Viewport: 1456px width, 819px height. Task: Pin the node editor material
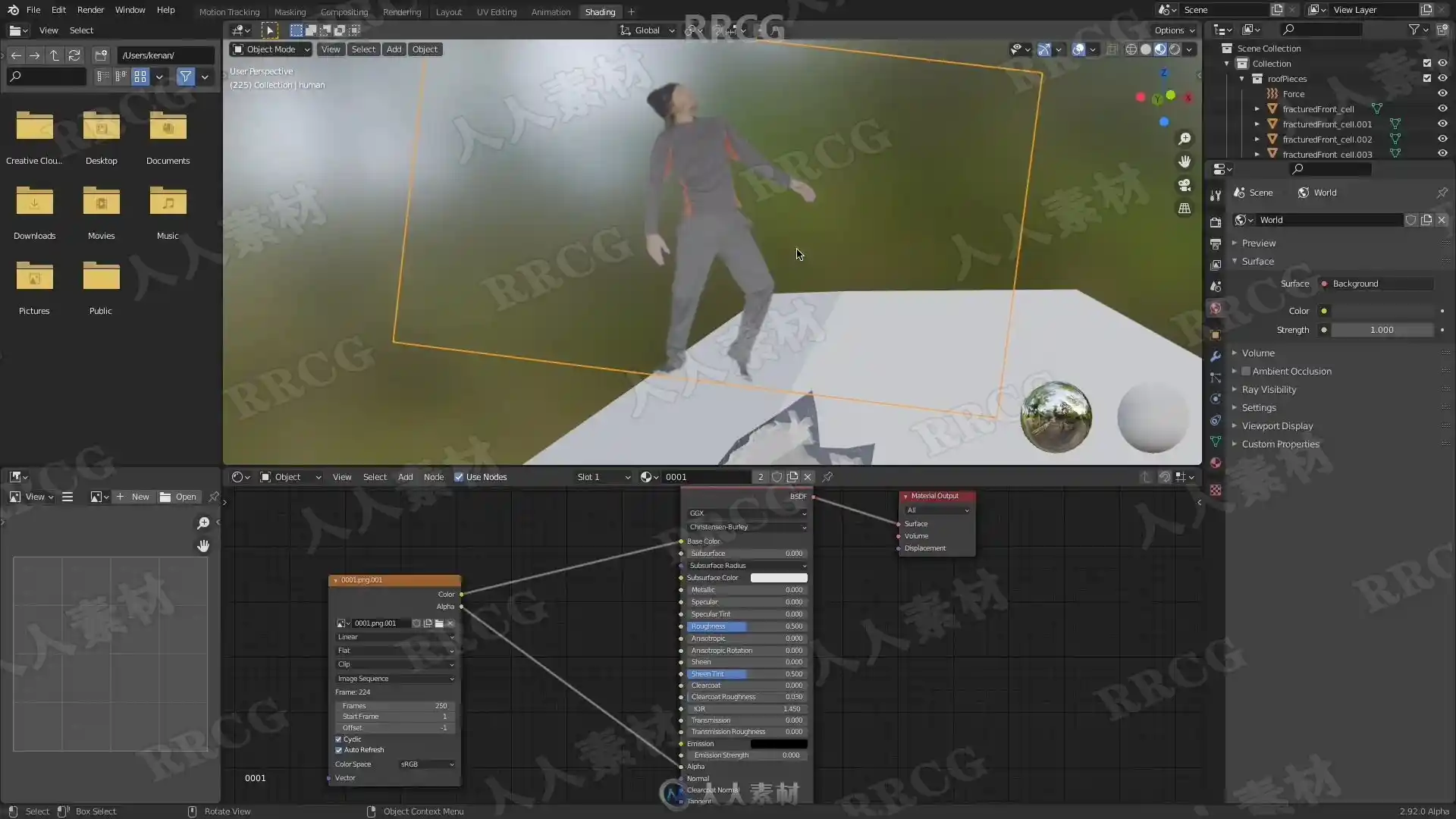pos(827,477)
